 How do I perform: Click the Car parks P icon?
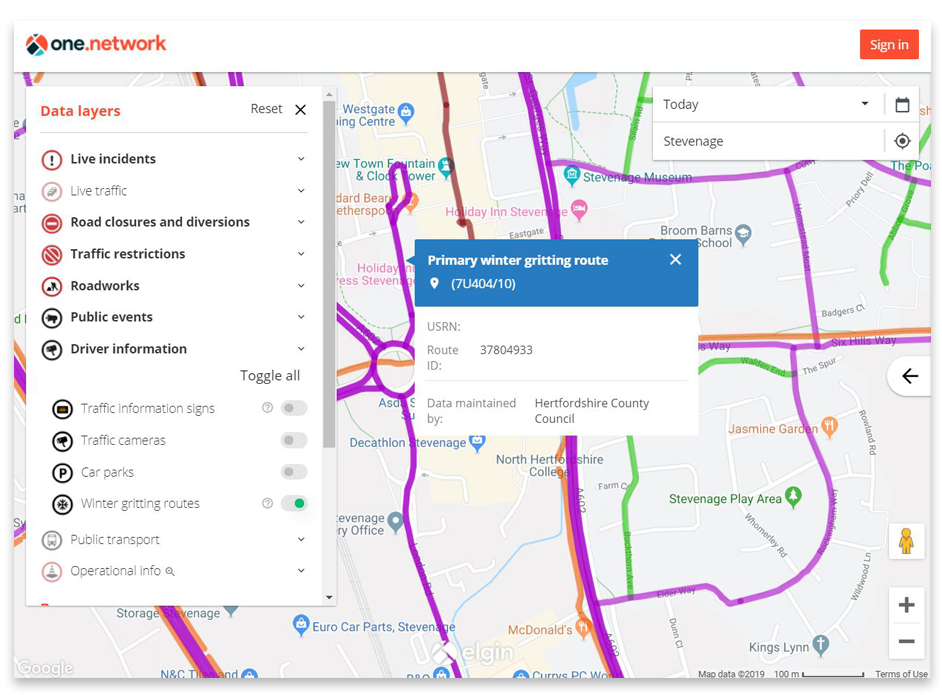[x=63, y=472]
